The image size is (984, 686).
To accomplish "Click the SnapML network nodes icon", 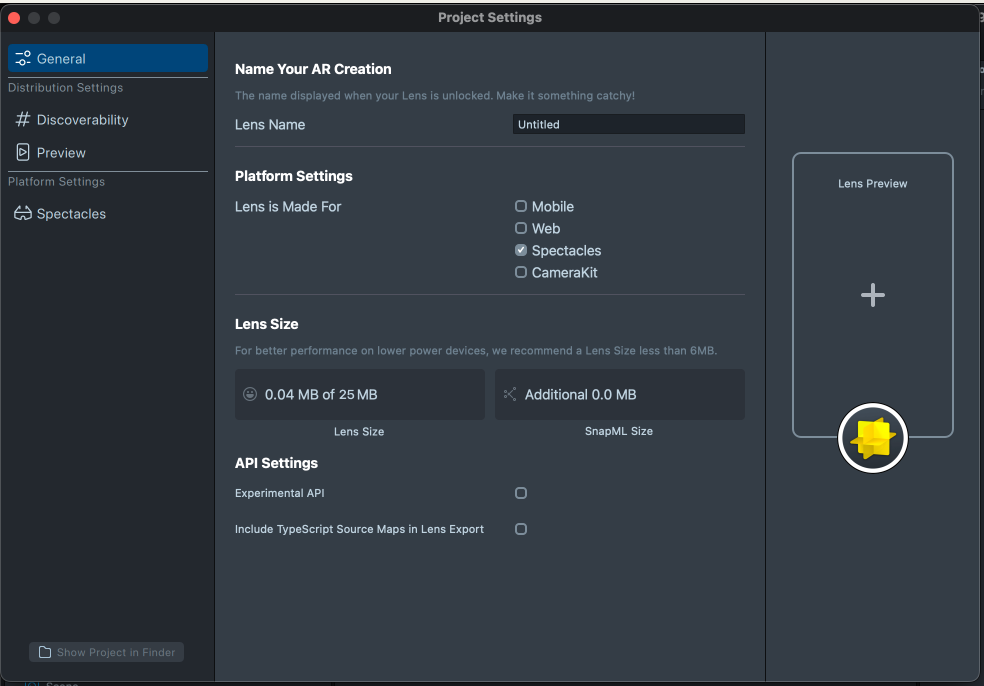I will point(510,395).
